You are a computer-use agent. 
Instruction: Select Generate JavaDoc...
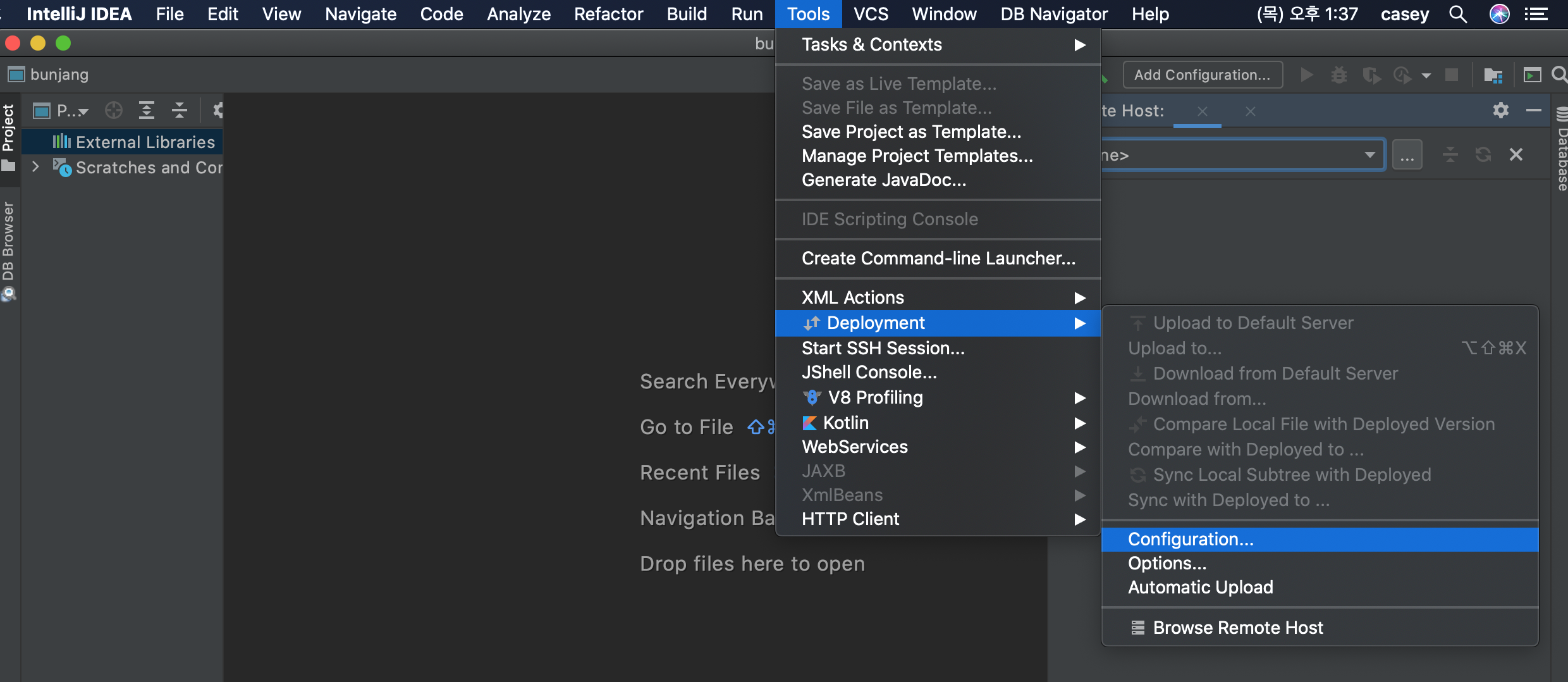coord(938,180)
